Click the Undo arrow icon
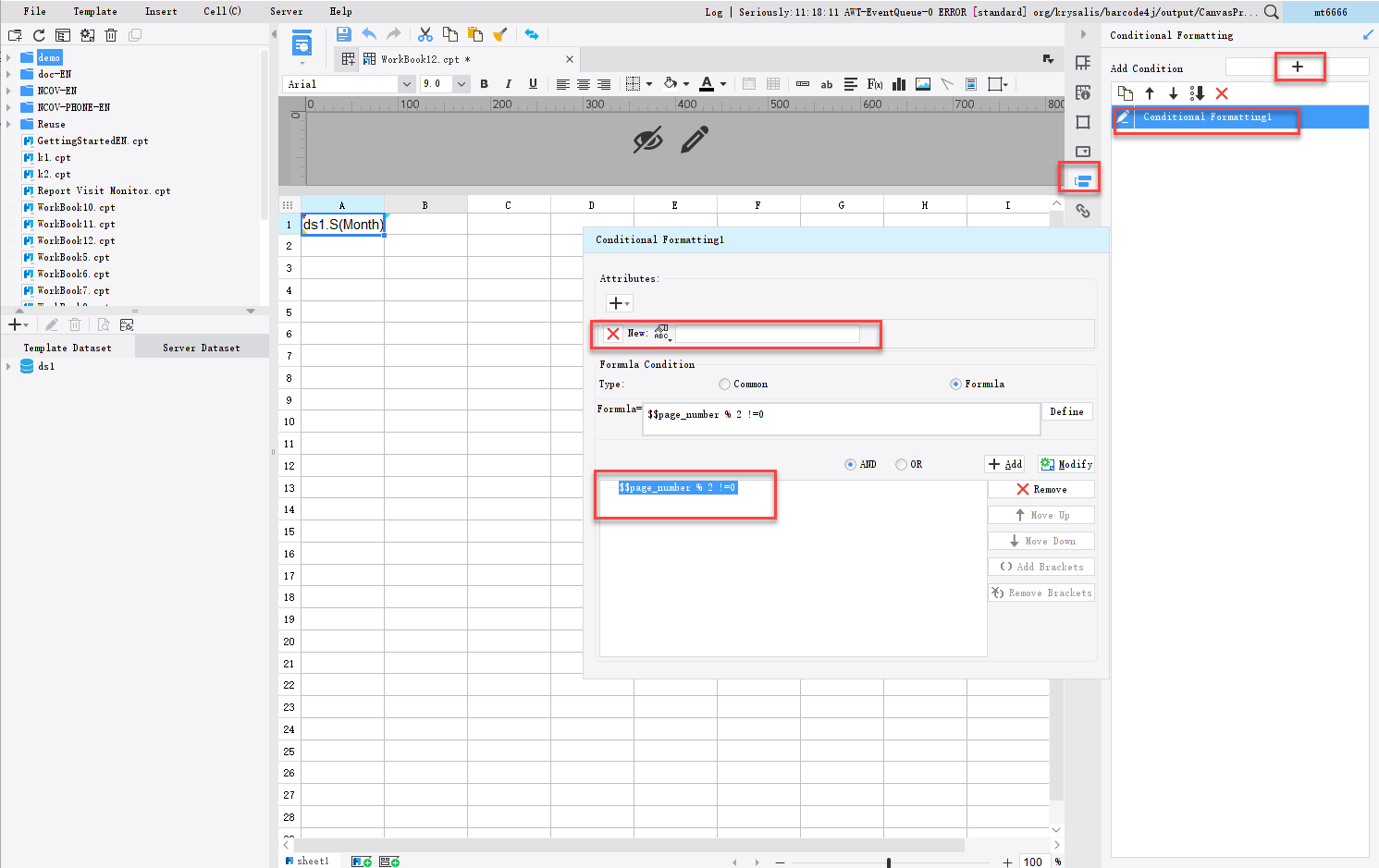Viewport: 1379px width, 868px height. click(369, 35)
